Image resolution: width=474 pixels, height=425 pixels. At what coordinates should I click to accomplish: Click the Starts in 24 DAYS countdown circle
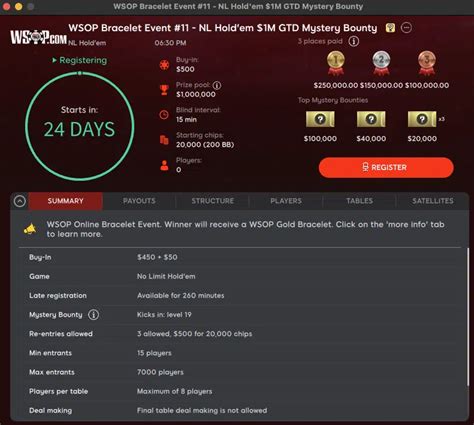(80, 126)
